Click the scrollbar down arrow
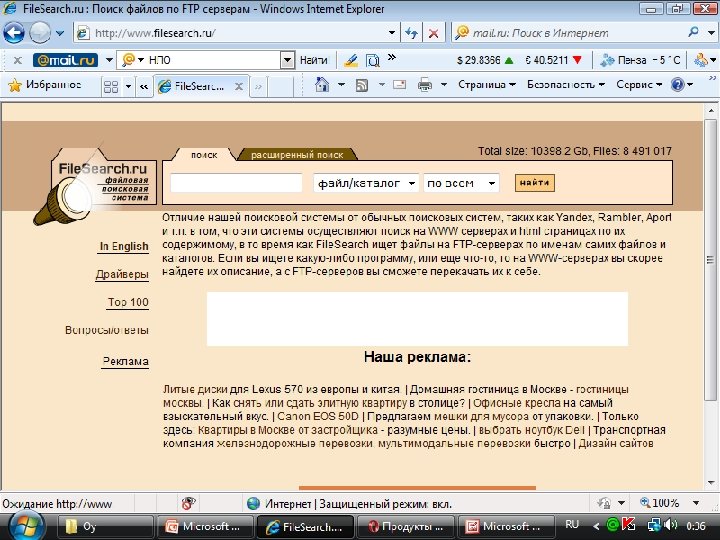 pos(711,483)
